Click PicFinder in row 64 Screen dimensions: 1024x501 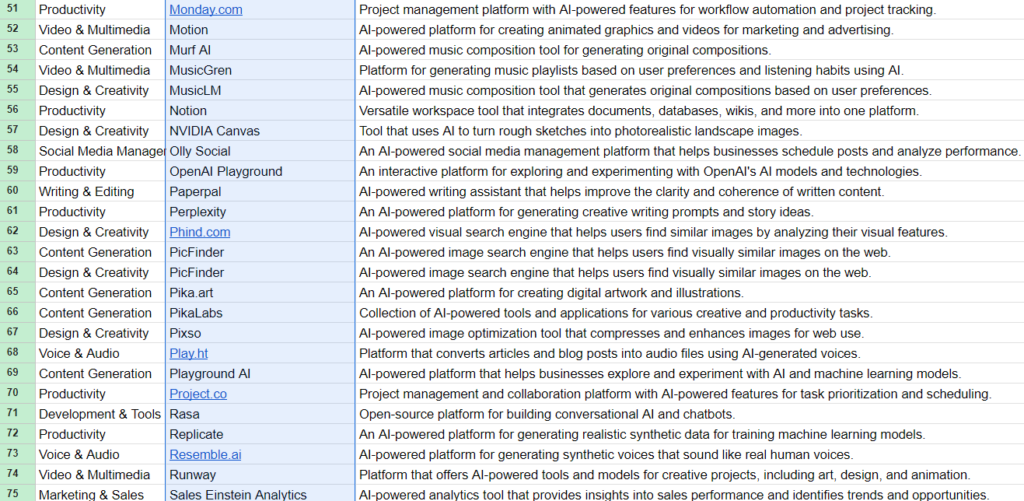click(x=261, y=273)
